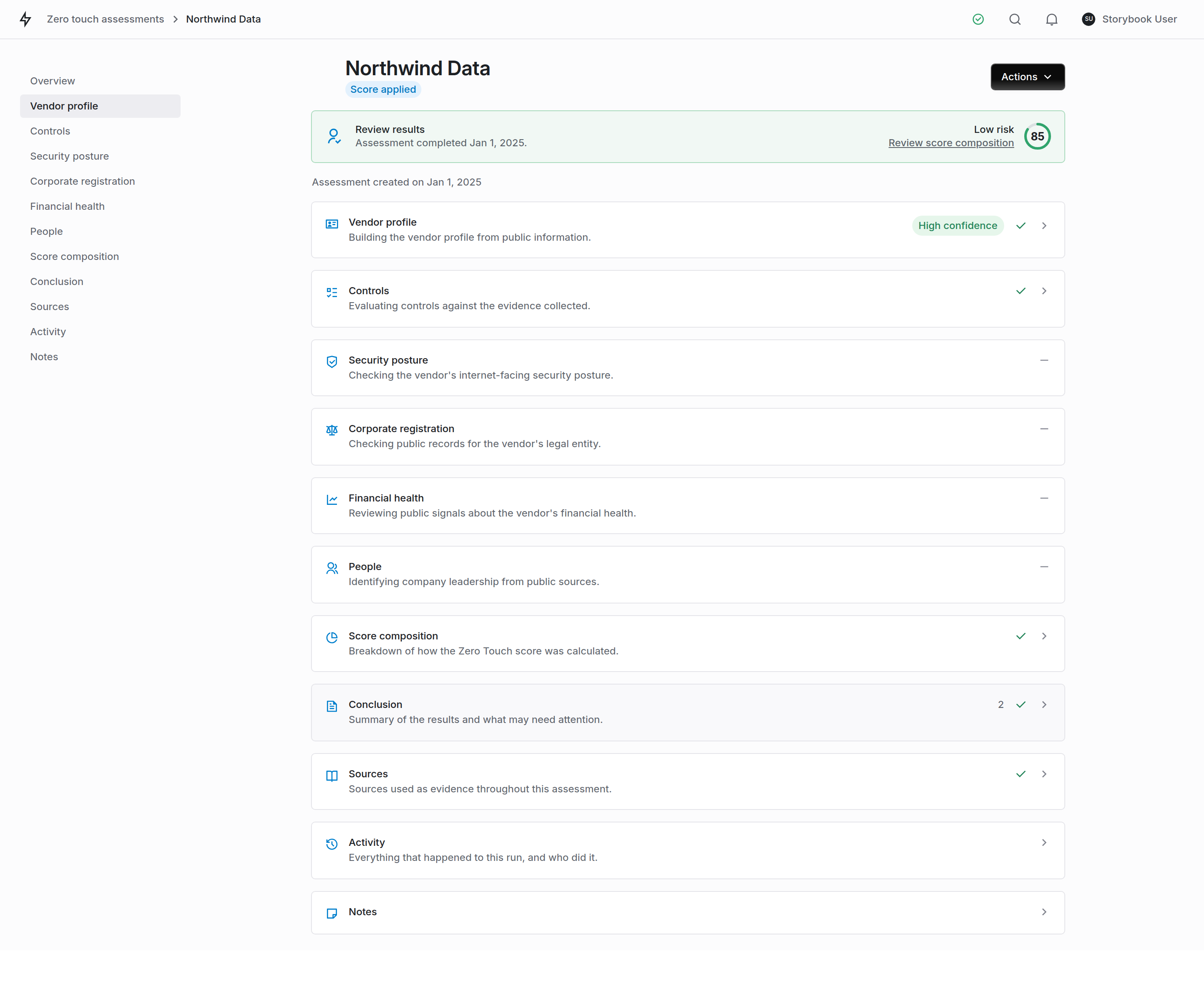Select Controls in the sidebar
The width and height of the screenshot is (1204, 1003).
pos(100,131)
